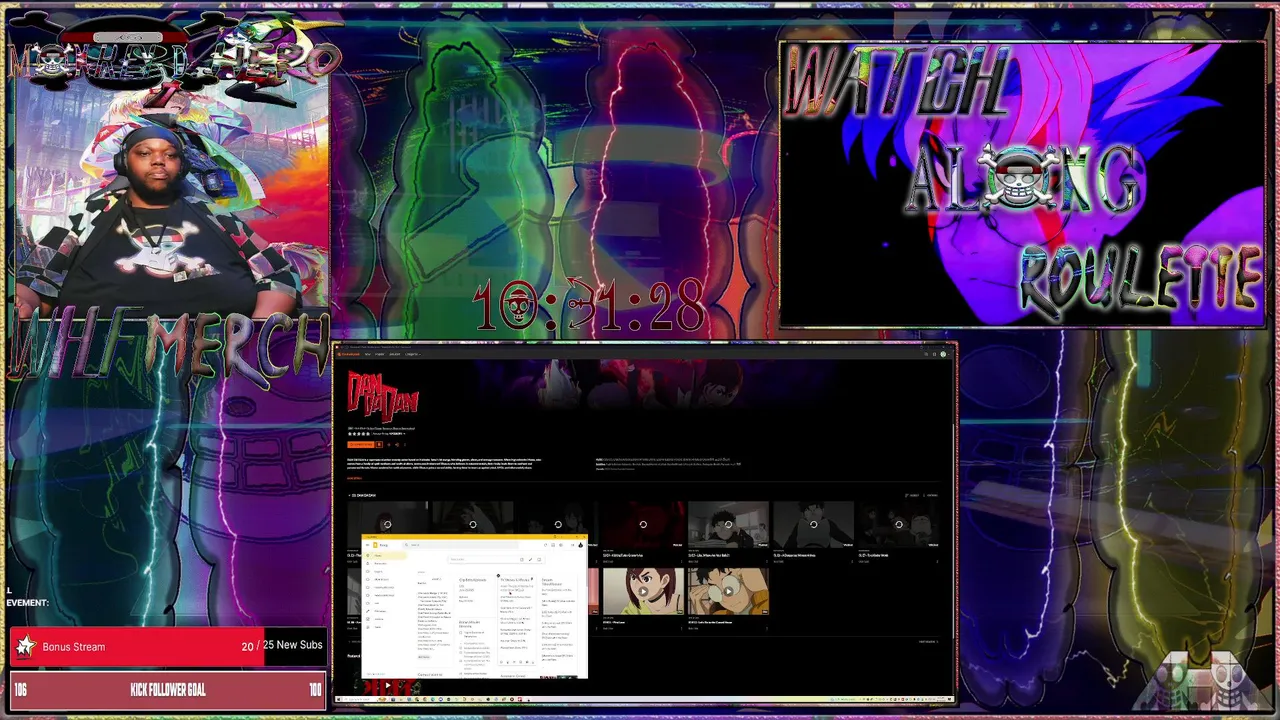This screenshot has width=1280, height=720.
Task: Go to Next Season link
Action: click(x=928, y=642)
